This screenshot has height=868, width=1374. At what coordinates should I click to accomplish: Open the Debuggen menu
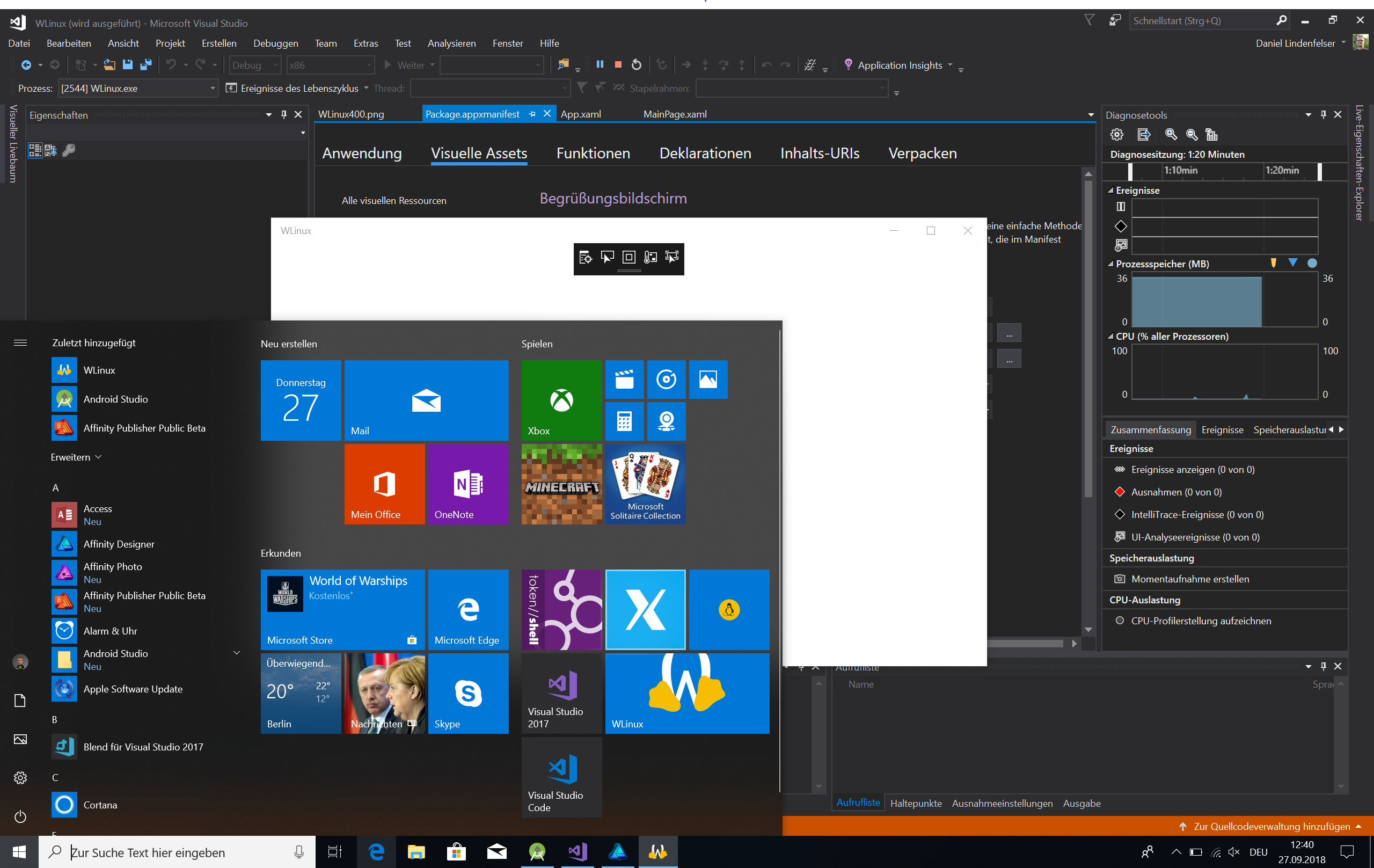coord(275,43)
